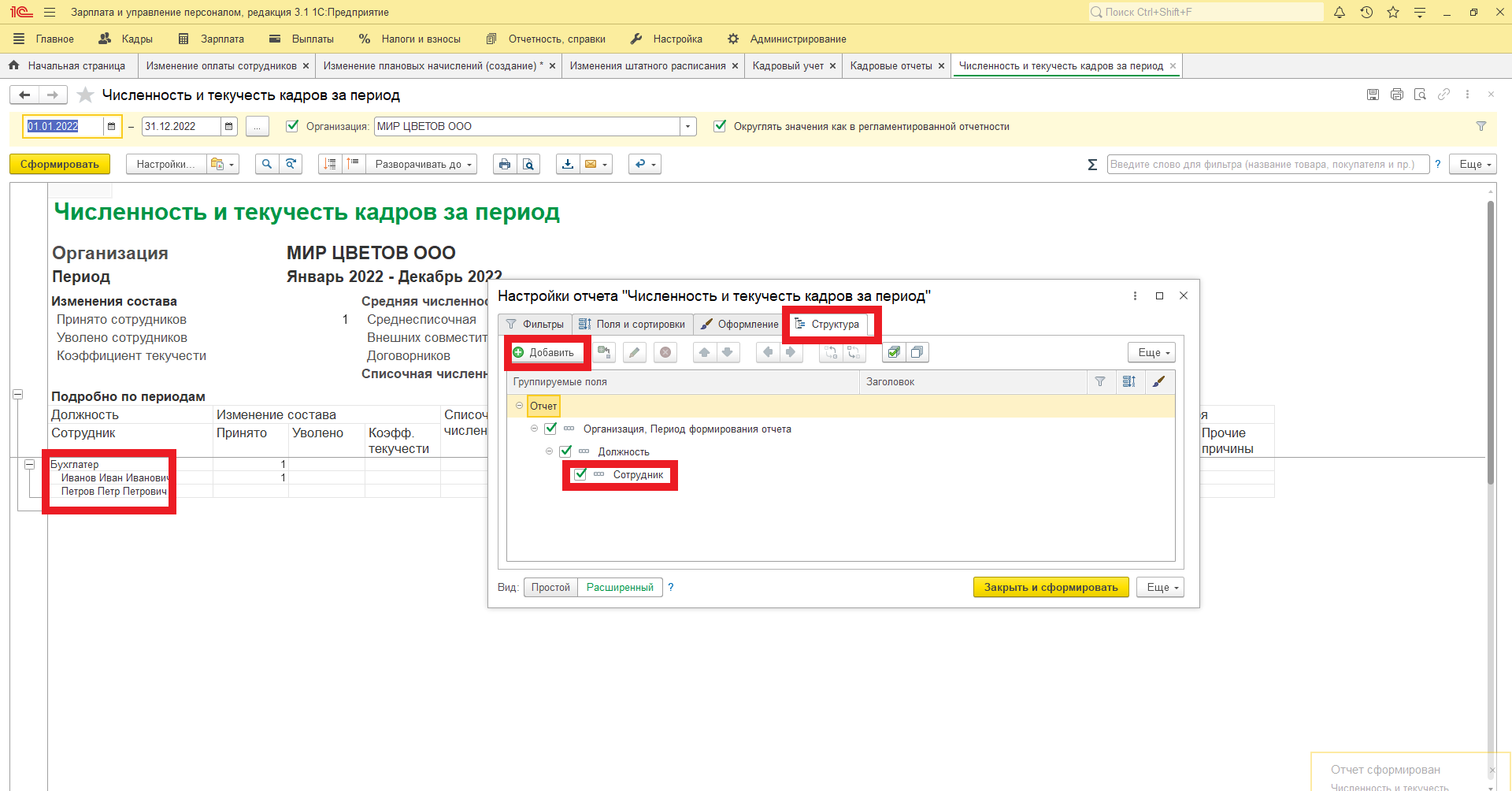
Task: Open the calendar picker for start date
Action: (111, 126)
